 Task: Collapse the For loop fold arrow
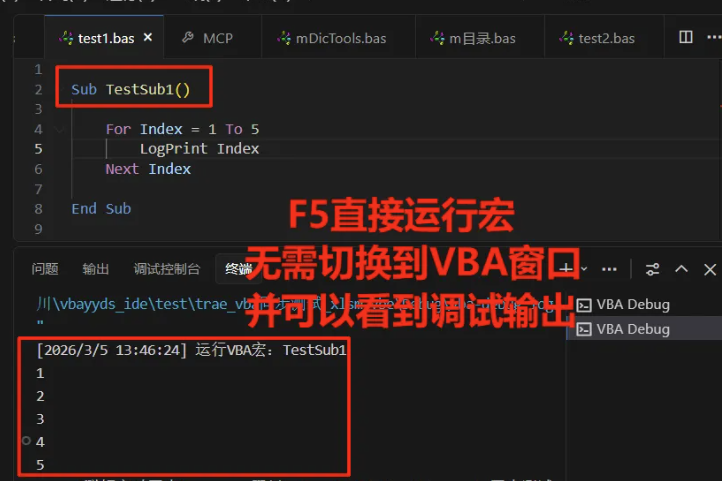pyautogui.click(x=59, y=129)
